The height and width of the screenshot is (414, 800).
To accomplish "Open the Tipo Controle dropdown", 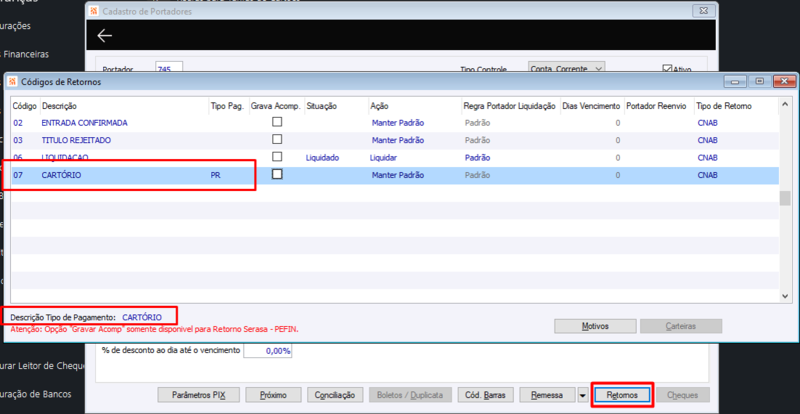I will 599,68.
